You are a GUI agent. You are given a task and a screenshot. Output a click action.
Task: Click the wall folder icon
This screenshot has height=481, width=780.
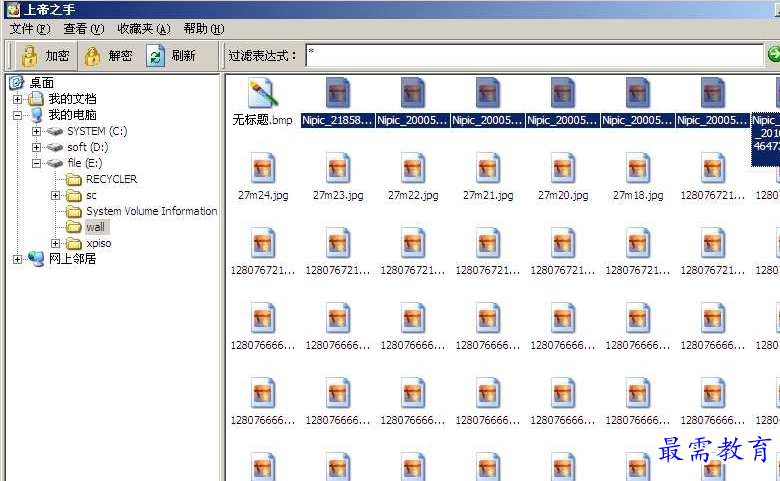pyautogui.click(x=74, y=227)
